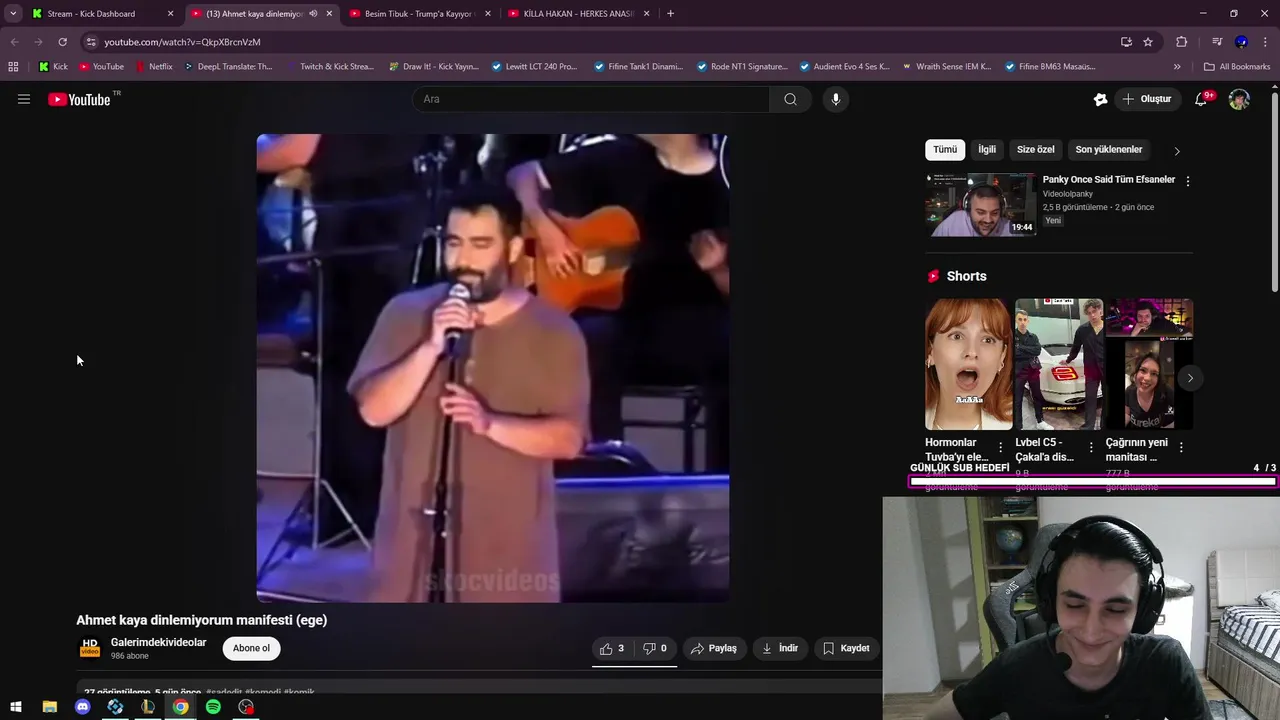Open the Twitch & Kick Stream bookmark
This screenshot has width=1280, height=720.
(x=330, y=67)
